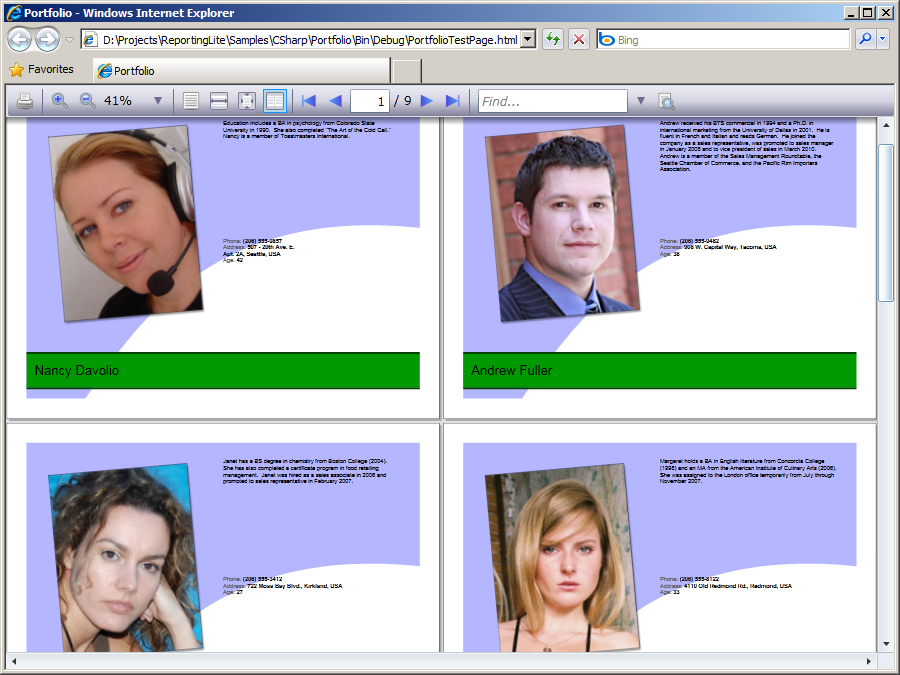Toggle the two-page side-by-side view
Image resolution: width=900 pixels, height=675 pixels.
click(275, 101)
